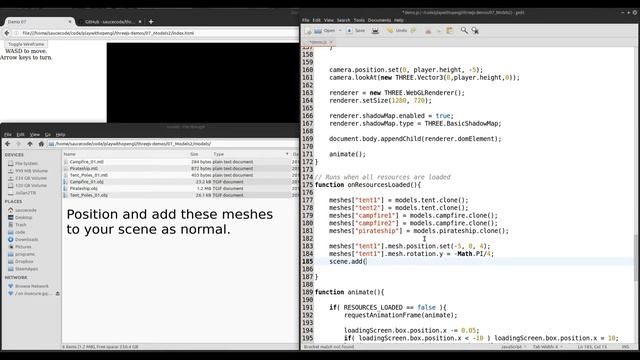Go back in the file manager
This screenshot has height=360, width=640.
point(7,144)
